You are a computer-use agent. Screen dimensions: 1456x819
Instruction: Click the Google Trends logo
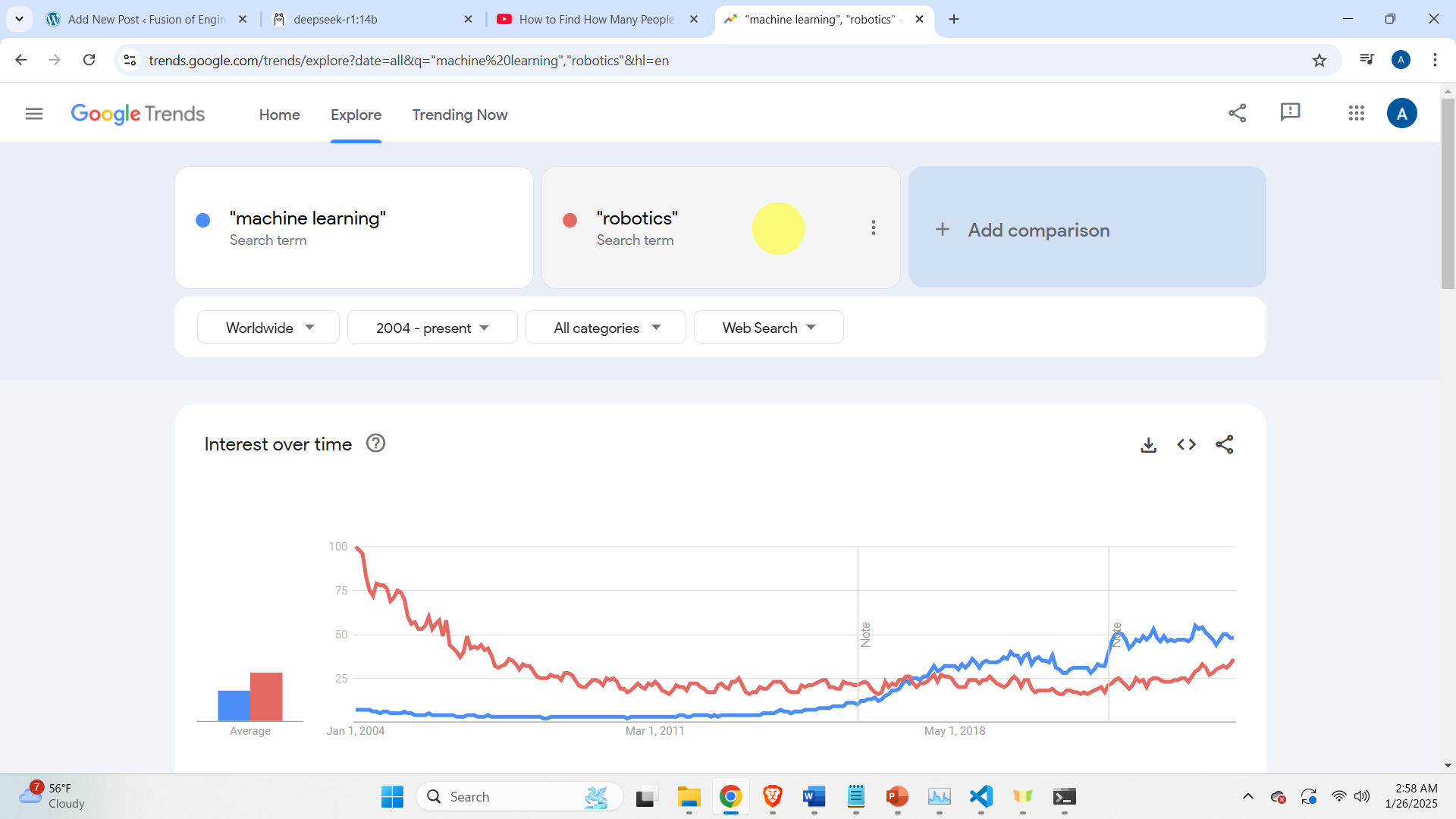pyautogui.click(x=137, y=114)
